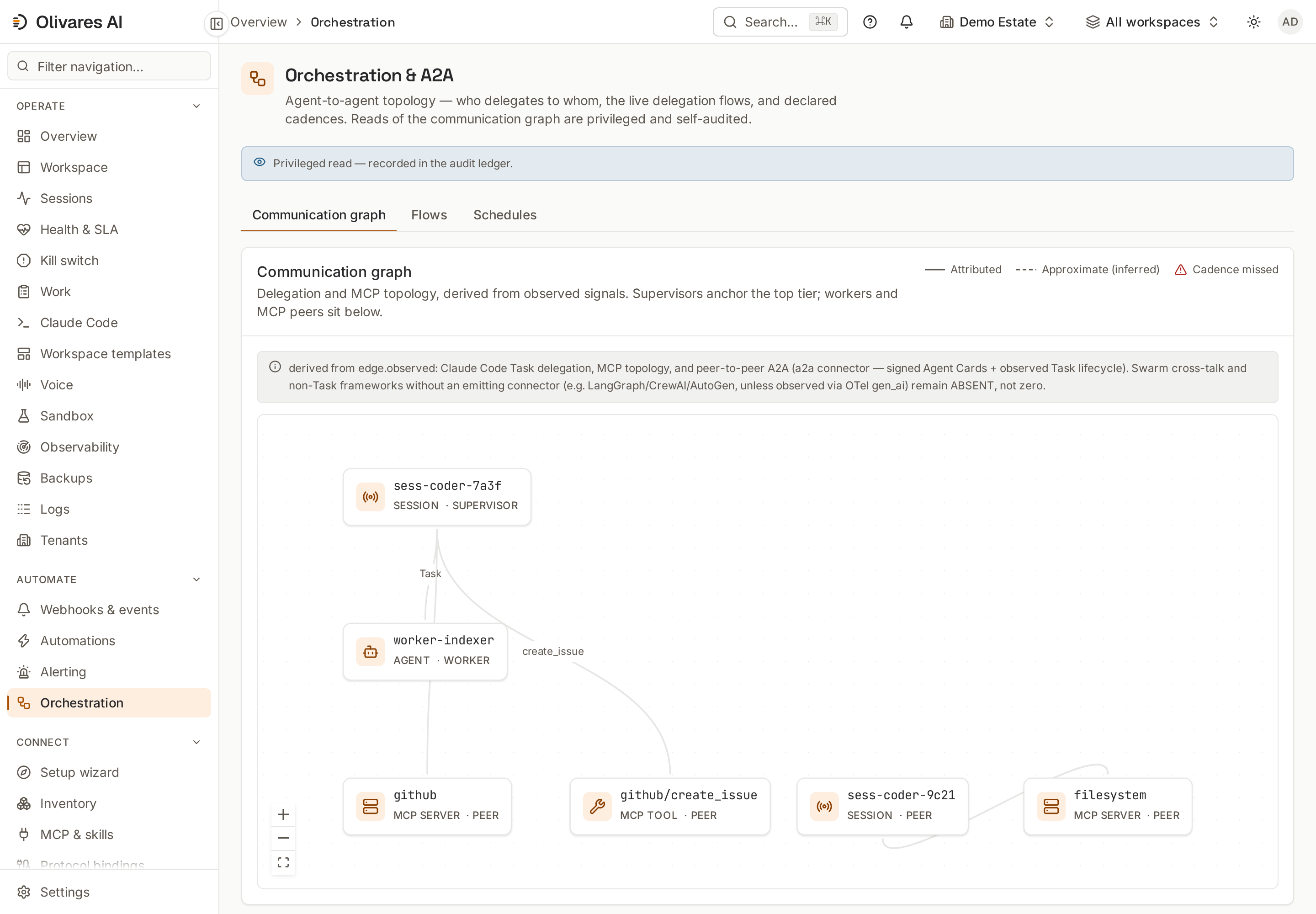Screen dimensions: 1316x914
Task: Go to Overview breadcrumb
Action: pyautogui.click(x=258, y=22)
